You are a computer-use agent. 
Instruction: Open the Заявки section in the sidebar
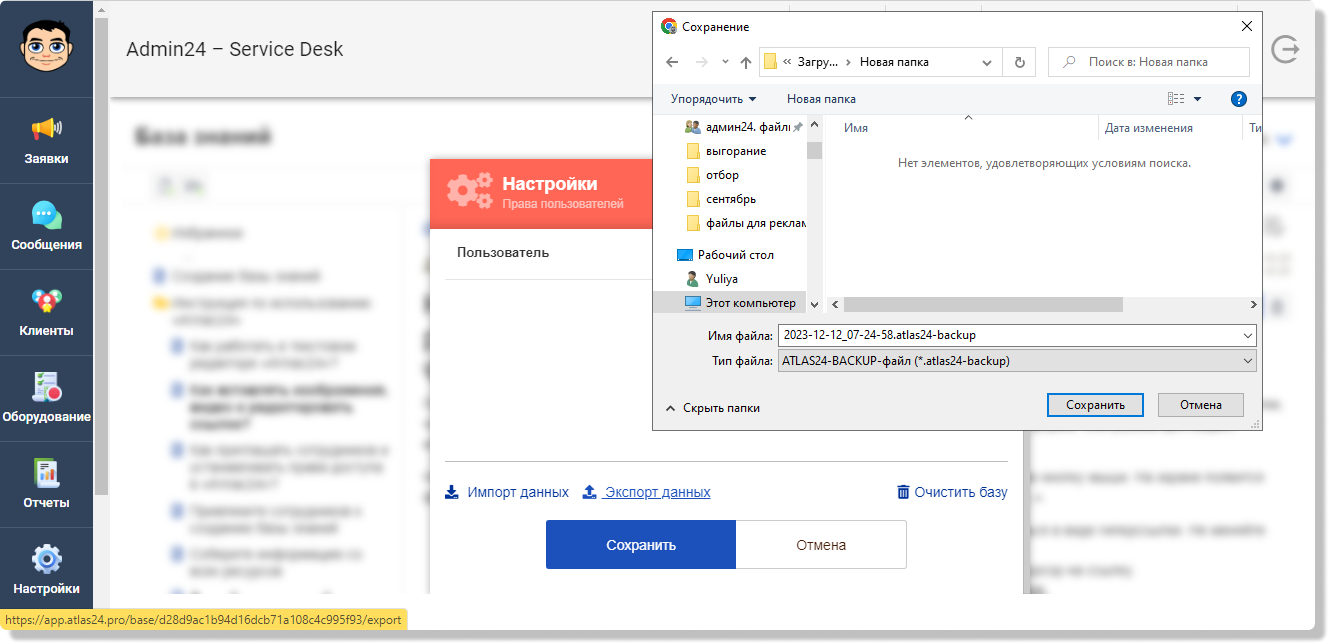point(46,141)
